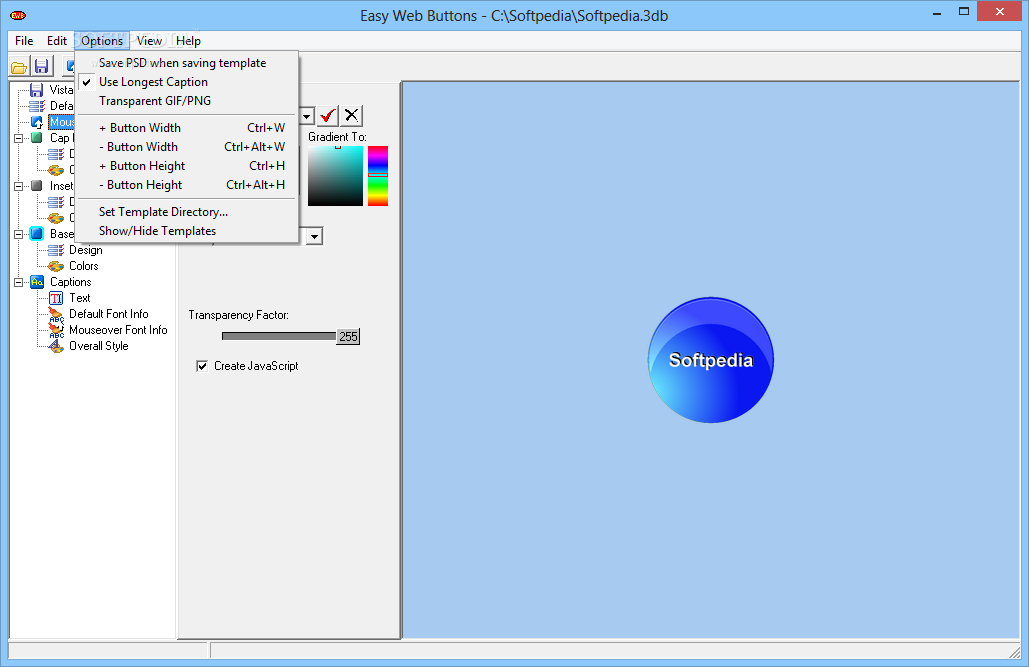The height and width of the screenshot is (667, 1029).
Task: Select the Colors item under Base
Action: click(84, 266)
